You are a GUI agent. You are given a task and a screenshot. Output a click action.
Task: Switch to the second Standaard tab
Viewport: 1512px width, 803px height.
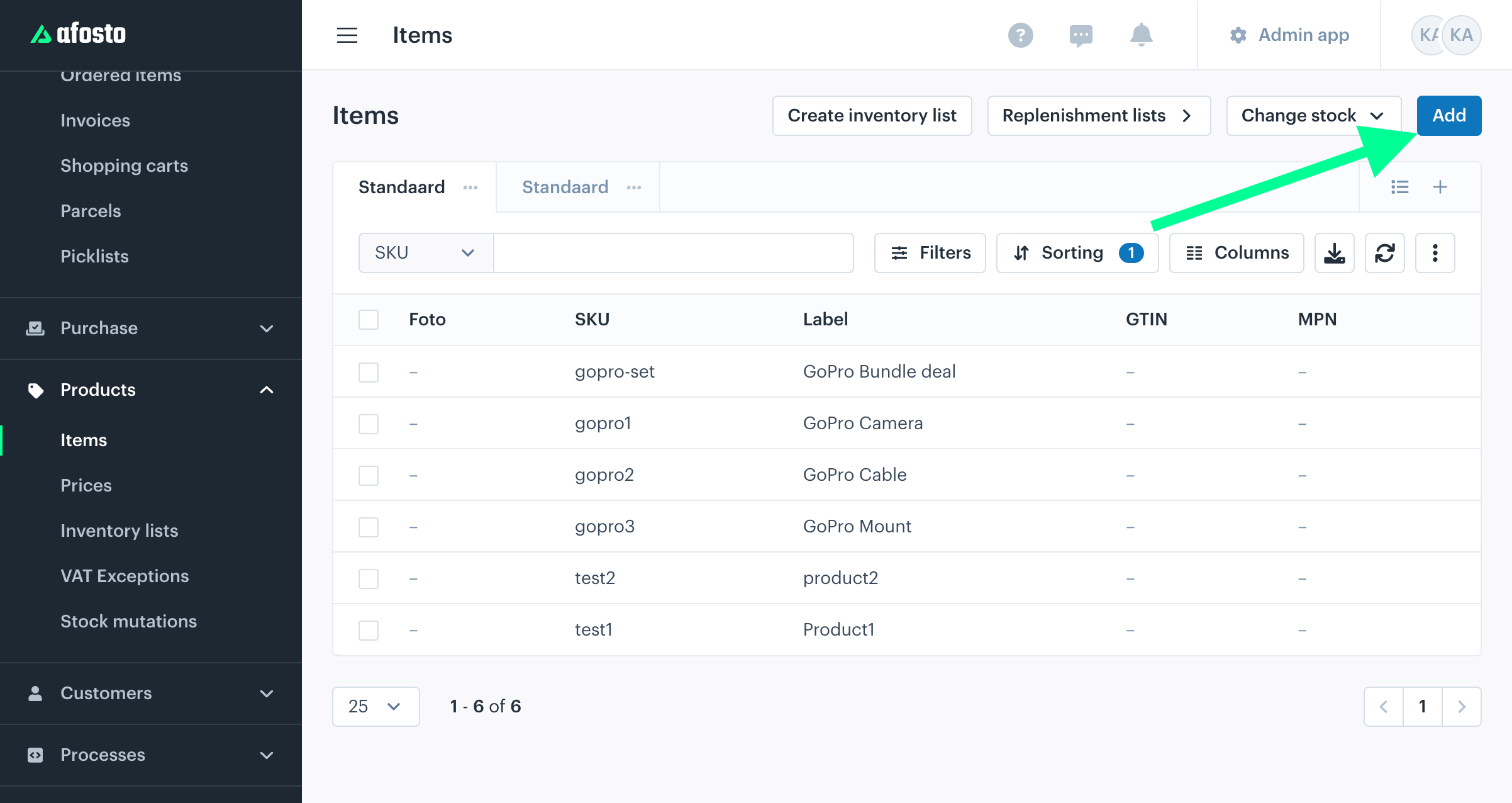tap(565, 187)
